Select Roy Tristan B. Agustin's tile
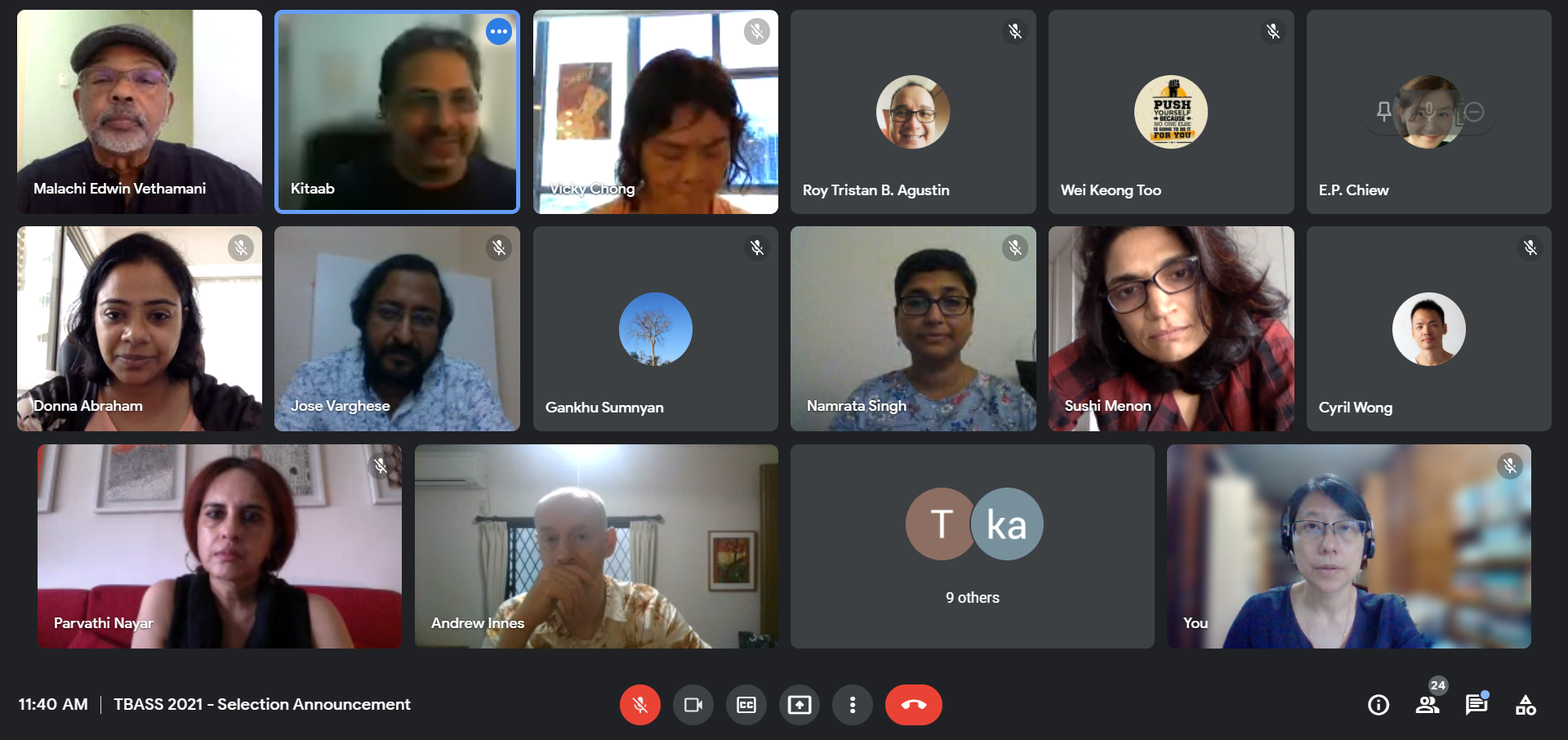The image size is (1568, 740). (x=913, y=112)
